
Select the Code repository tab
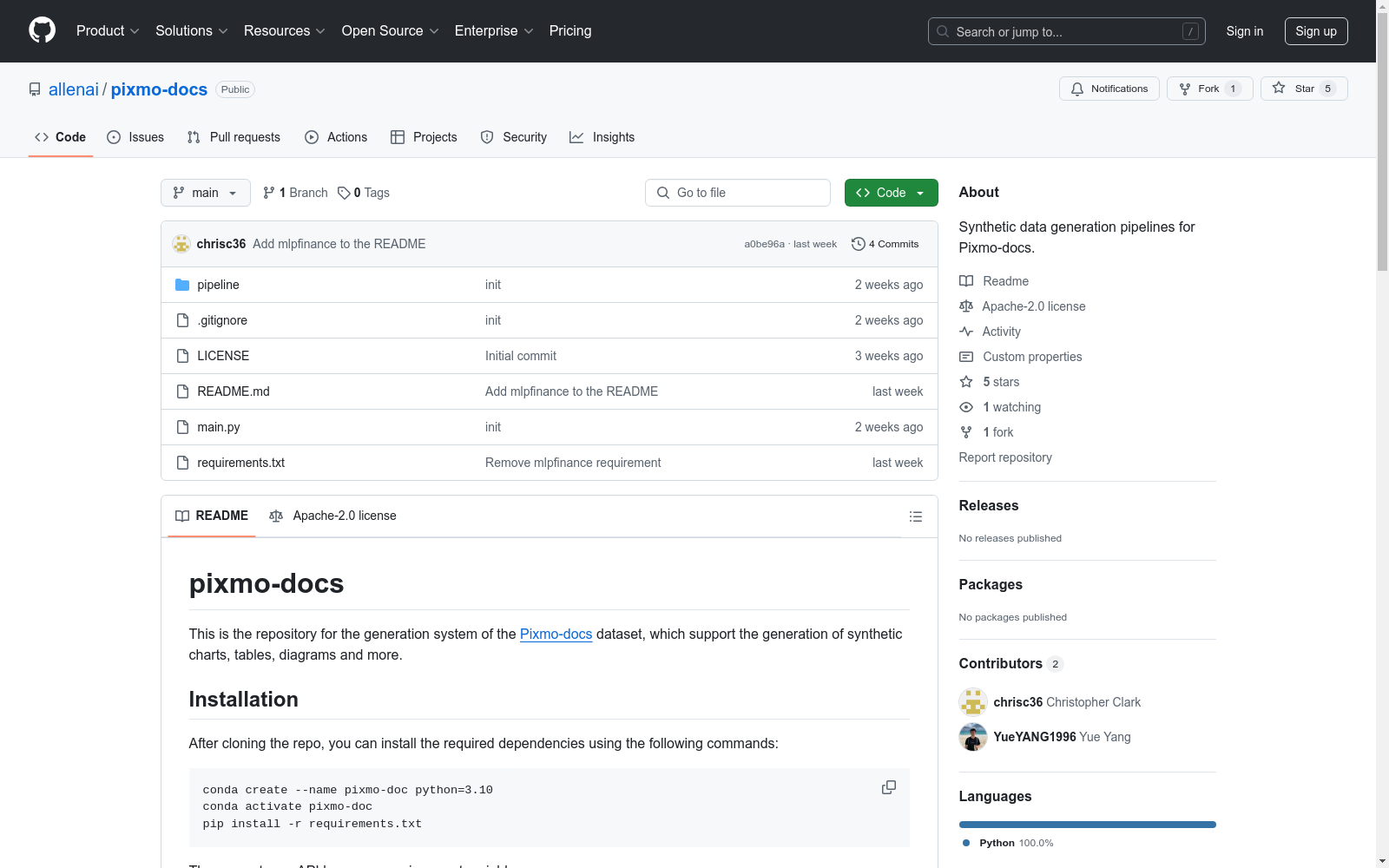(61, 137)
